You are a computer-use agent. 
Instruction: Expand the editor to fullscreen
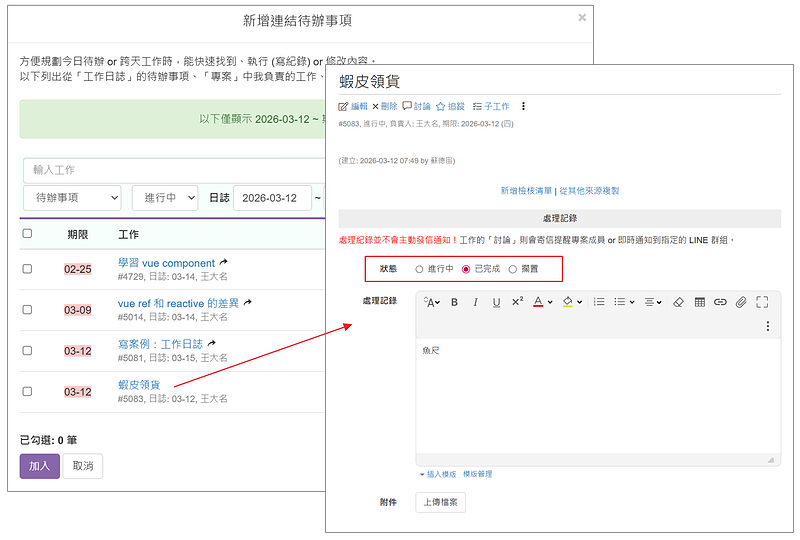[762, 302]
